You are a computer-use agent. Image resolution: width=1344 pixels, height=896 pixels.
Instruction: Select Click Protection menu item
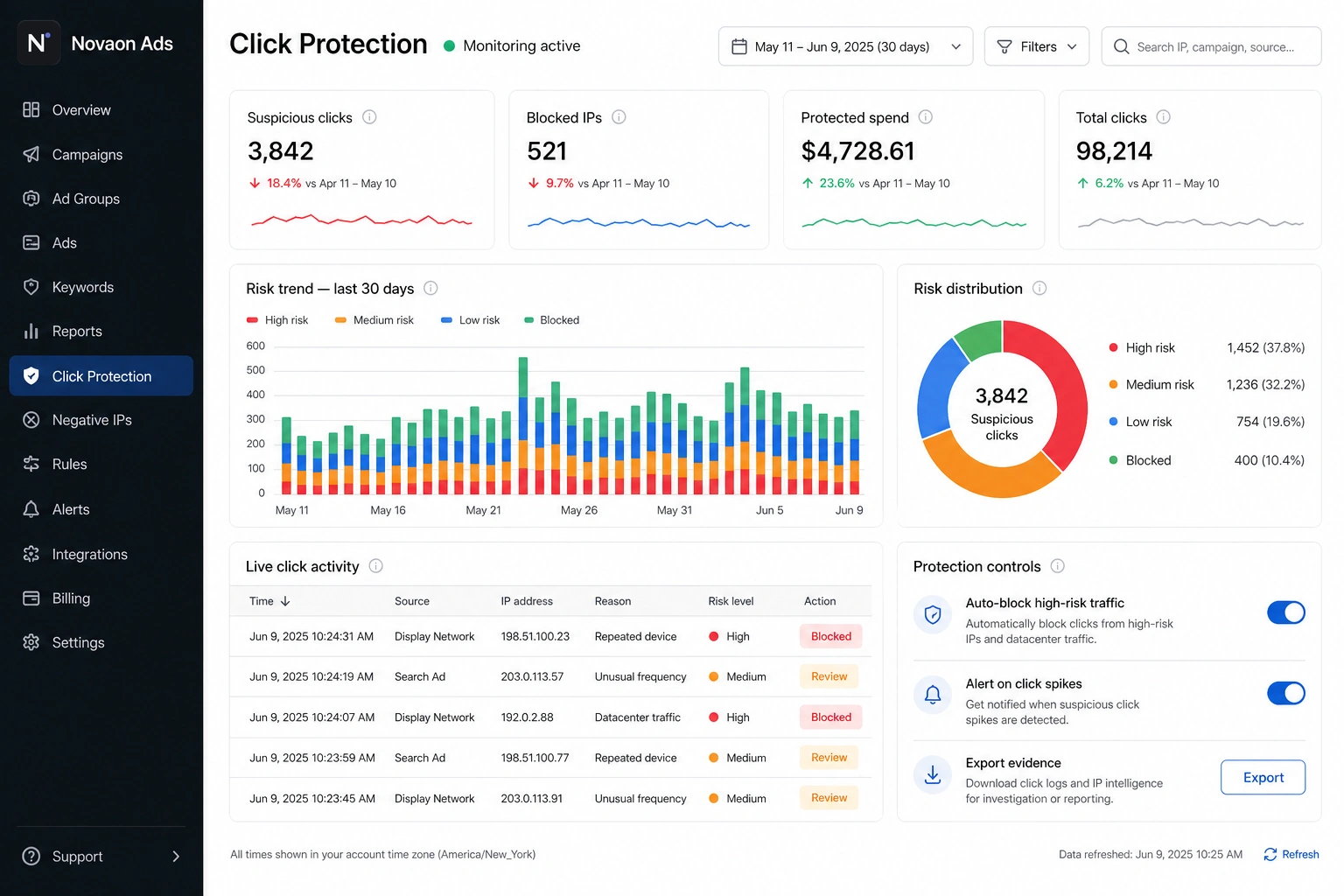point(101,375)
